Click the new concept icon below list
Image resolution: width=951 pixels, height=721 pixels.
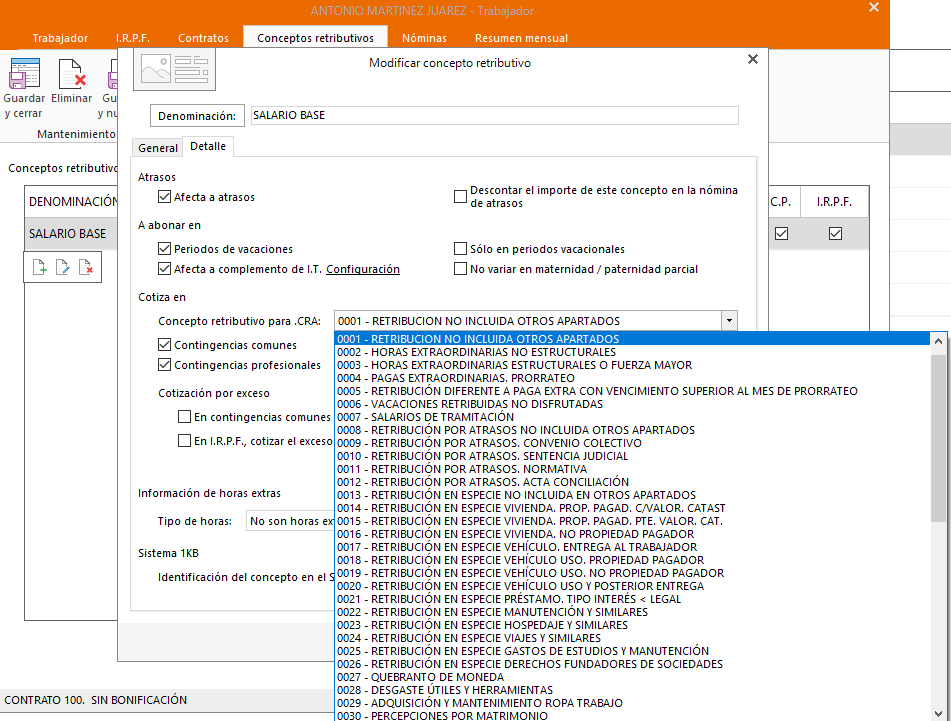(39, 267)
